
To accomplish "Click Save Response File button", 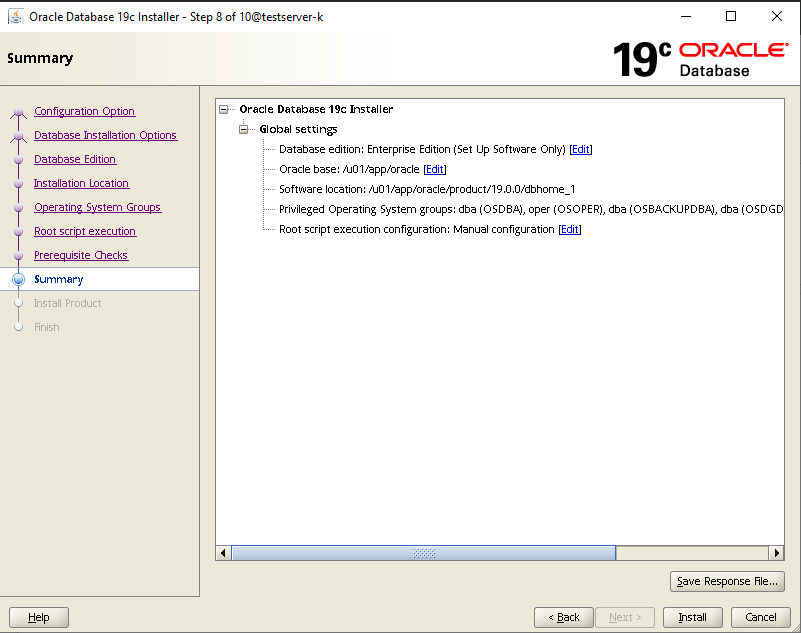I will point(727,581).
